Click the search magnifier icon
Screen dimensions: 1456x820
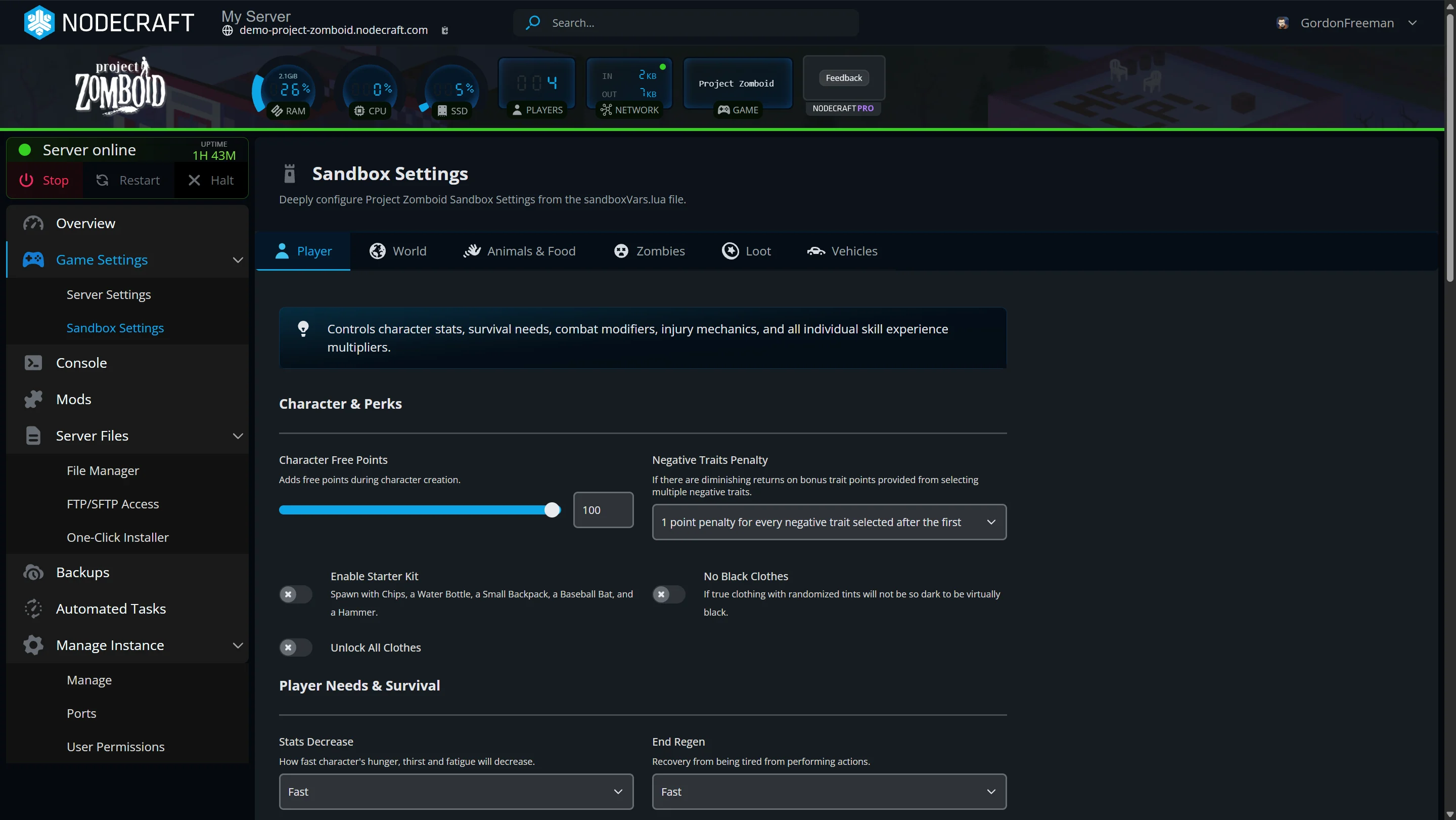[532, 23]
